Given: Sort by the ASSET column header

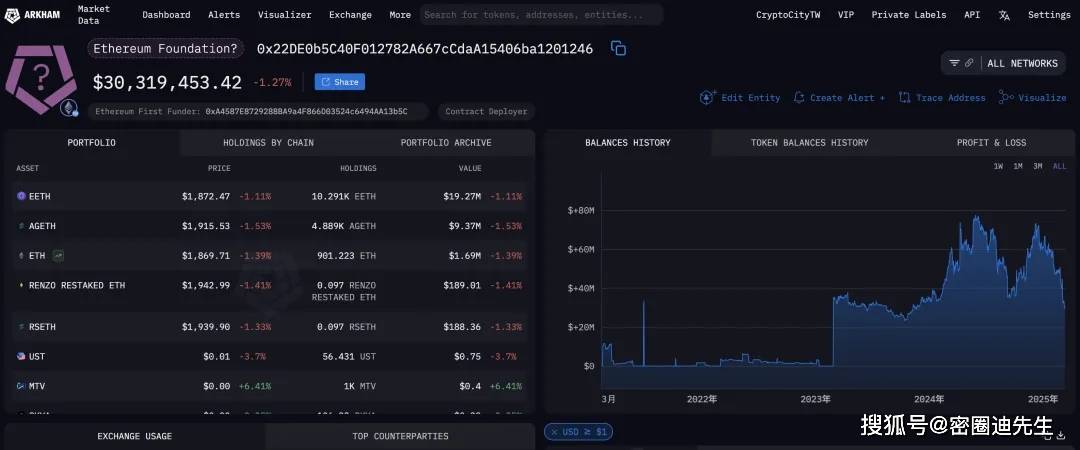Looking at the screenshot, I should 28,168.
